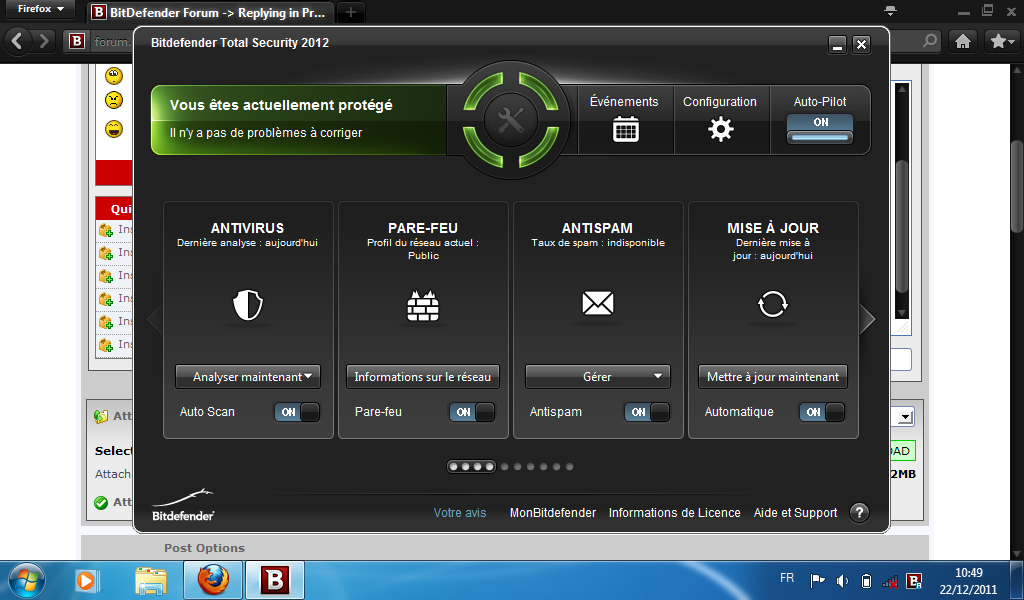Click the Antivirus shield icon
Viewport: 1024px width, 600px height.
[248, 305]
